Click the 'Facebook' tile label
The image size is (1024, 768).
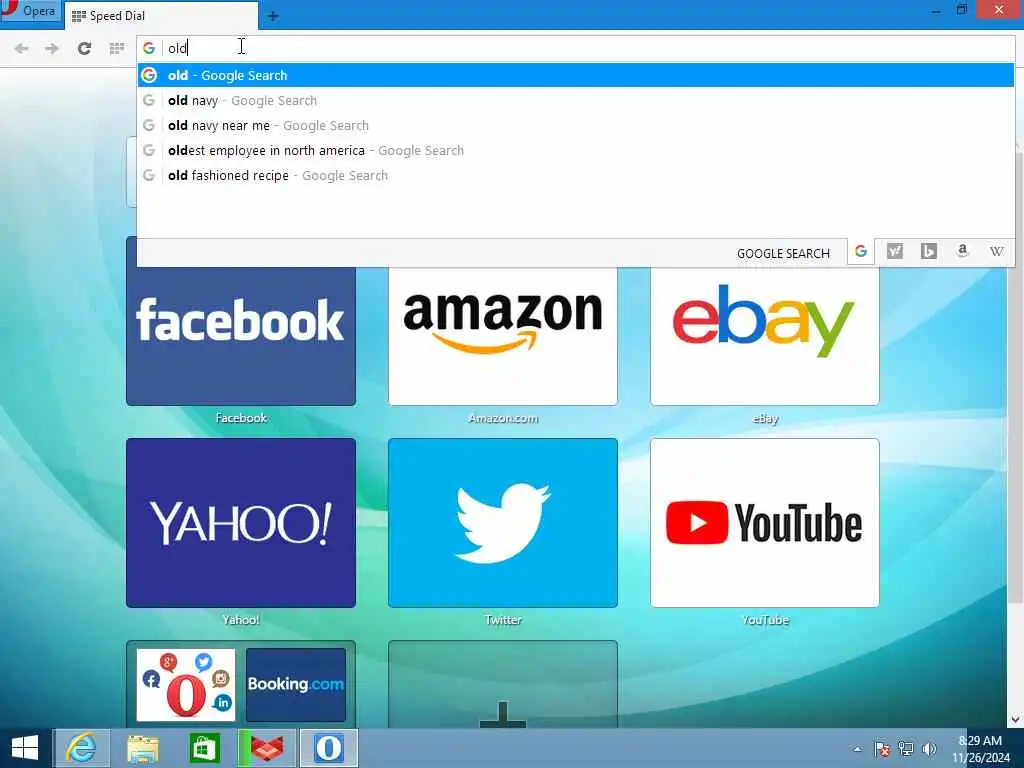click(x=241, y=418)
